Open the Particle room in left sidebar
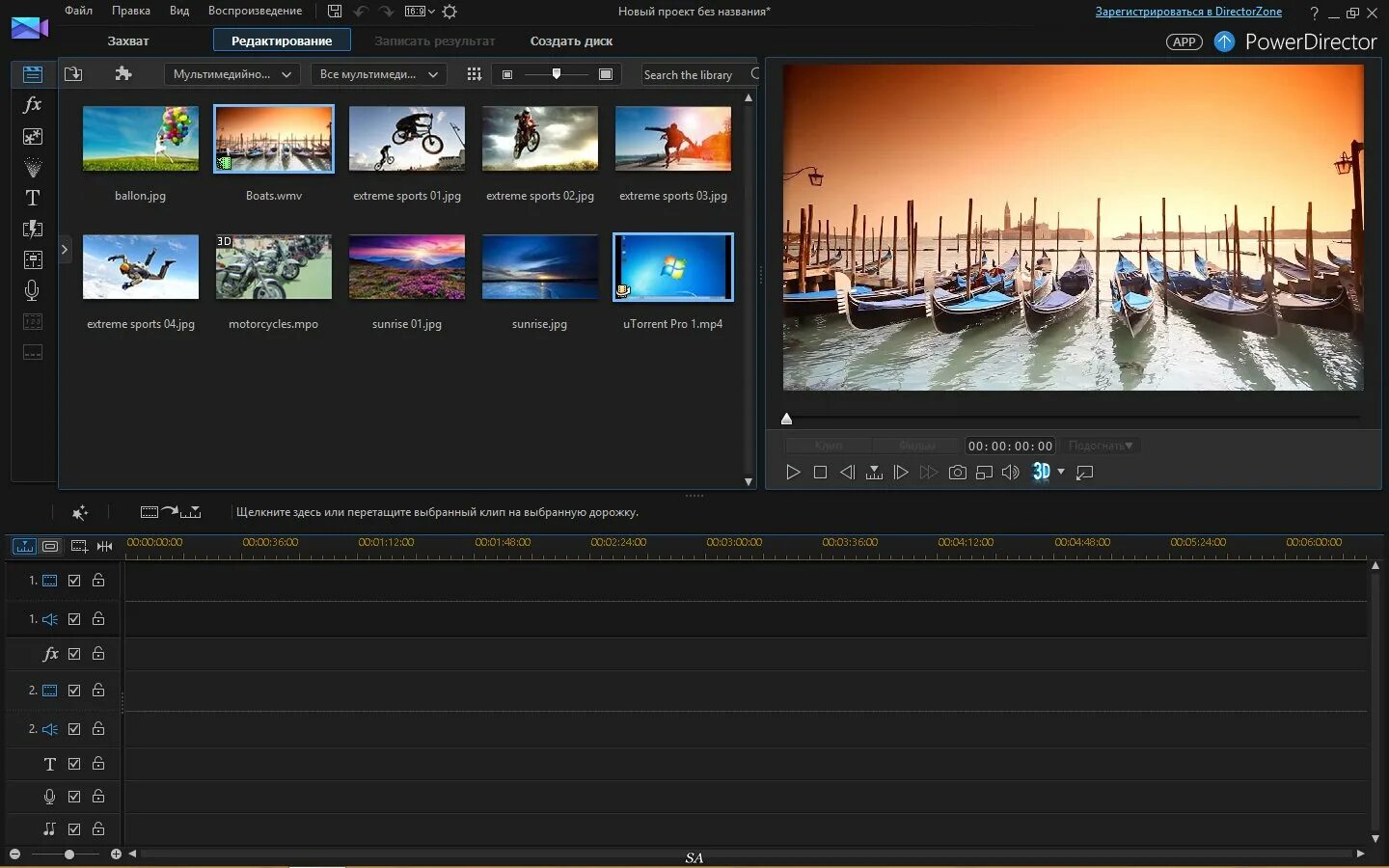The image size is (1389, 868). [x=32, y=168]
